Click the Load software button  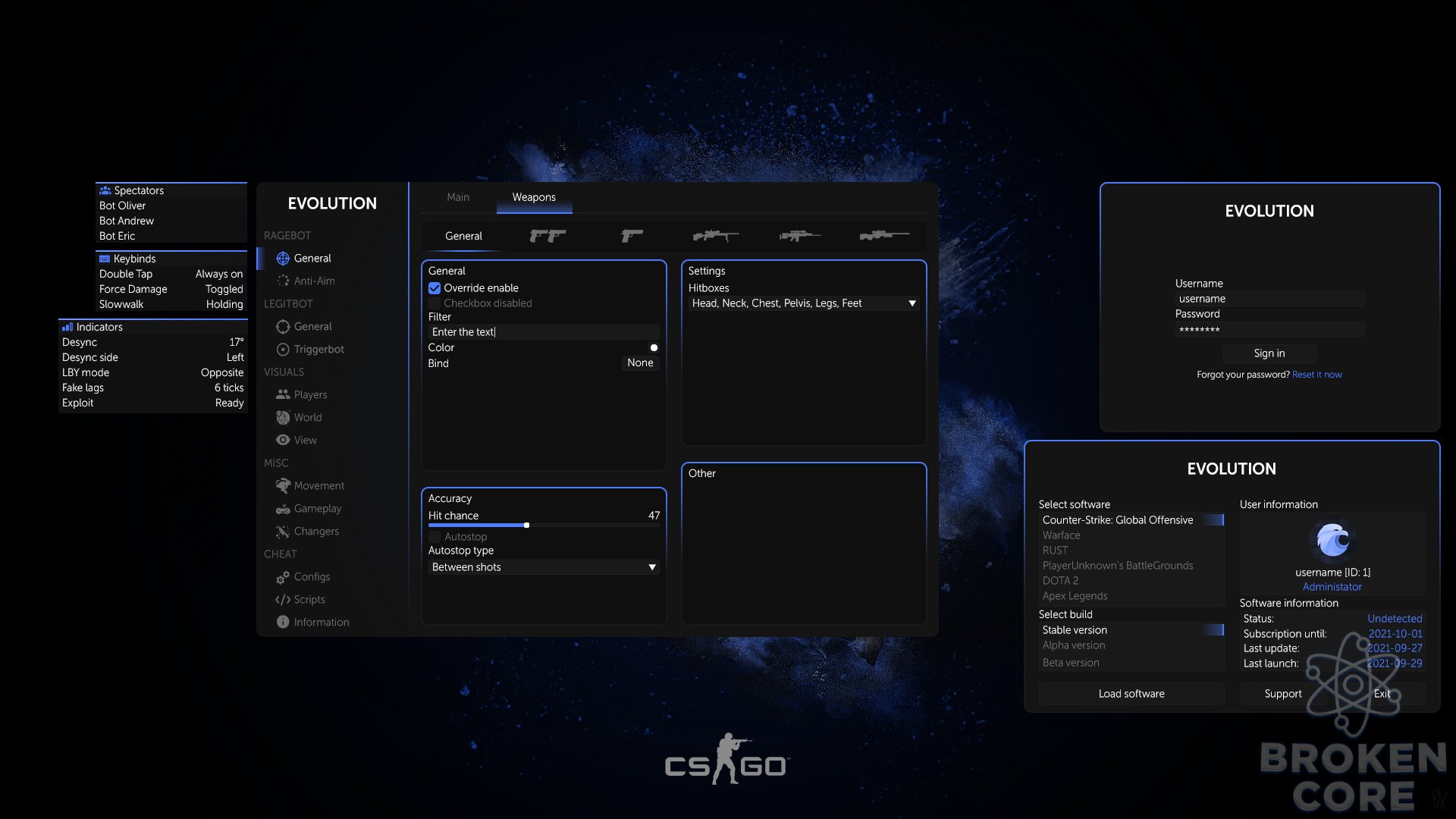pyautogui.click(x=1131, y=694)
